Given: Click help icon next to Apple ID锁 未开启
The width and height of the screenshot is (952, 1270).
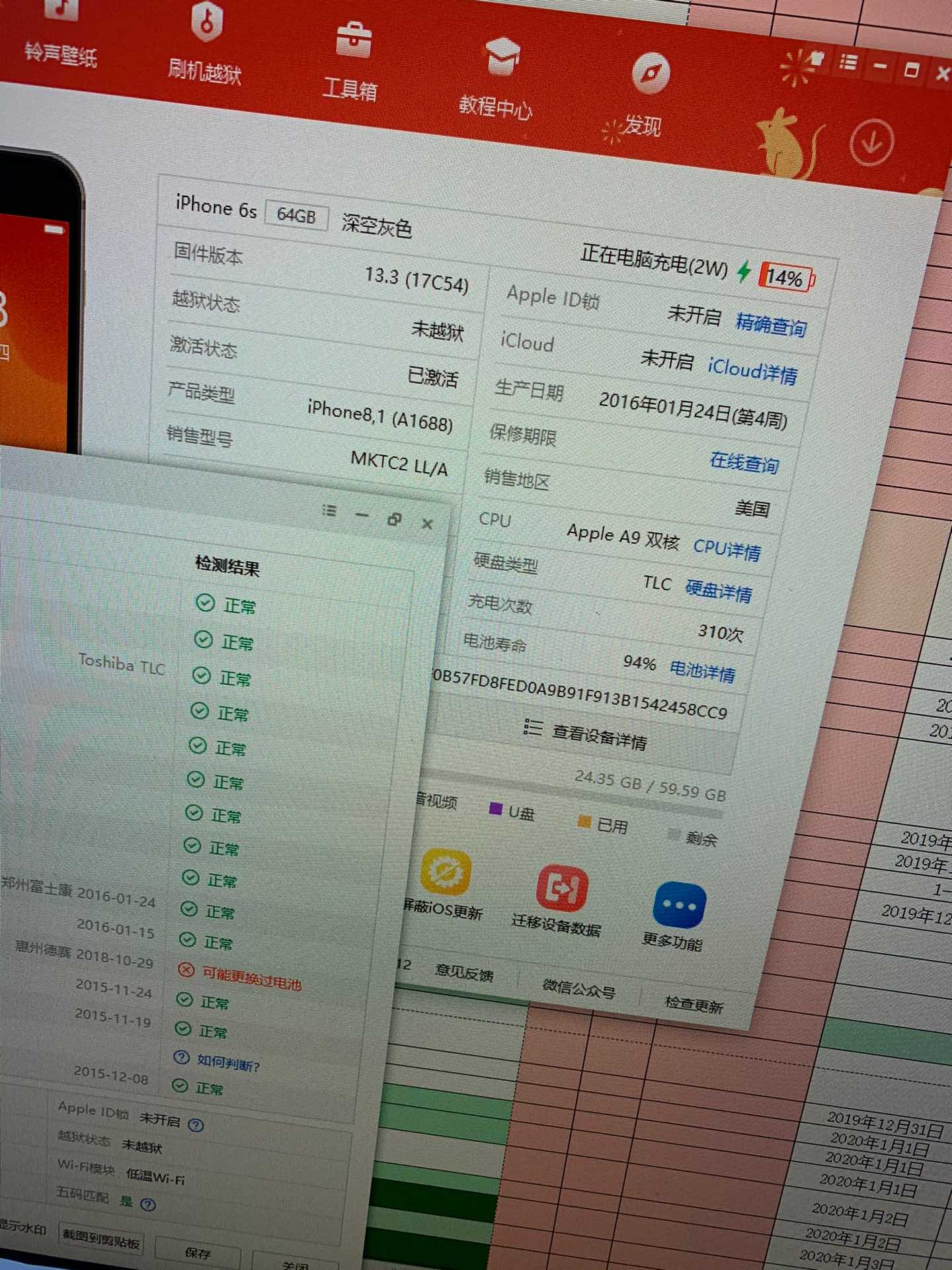Looking at the screenshot, I should [196, 1124].
